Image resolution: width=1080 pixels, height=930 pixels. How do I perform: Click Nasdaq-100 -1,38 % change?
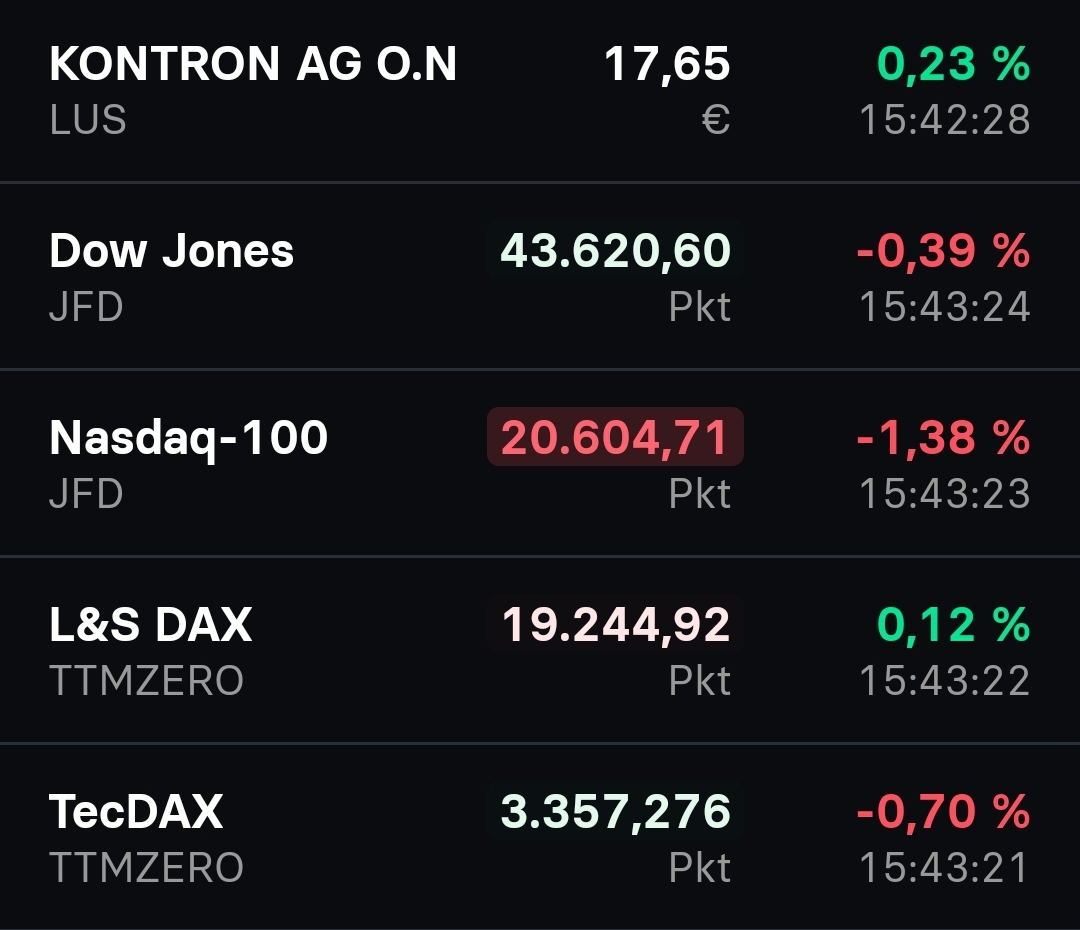tap(943, 438)
